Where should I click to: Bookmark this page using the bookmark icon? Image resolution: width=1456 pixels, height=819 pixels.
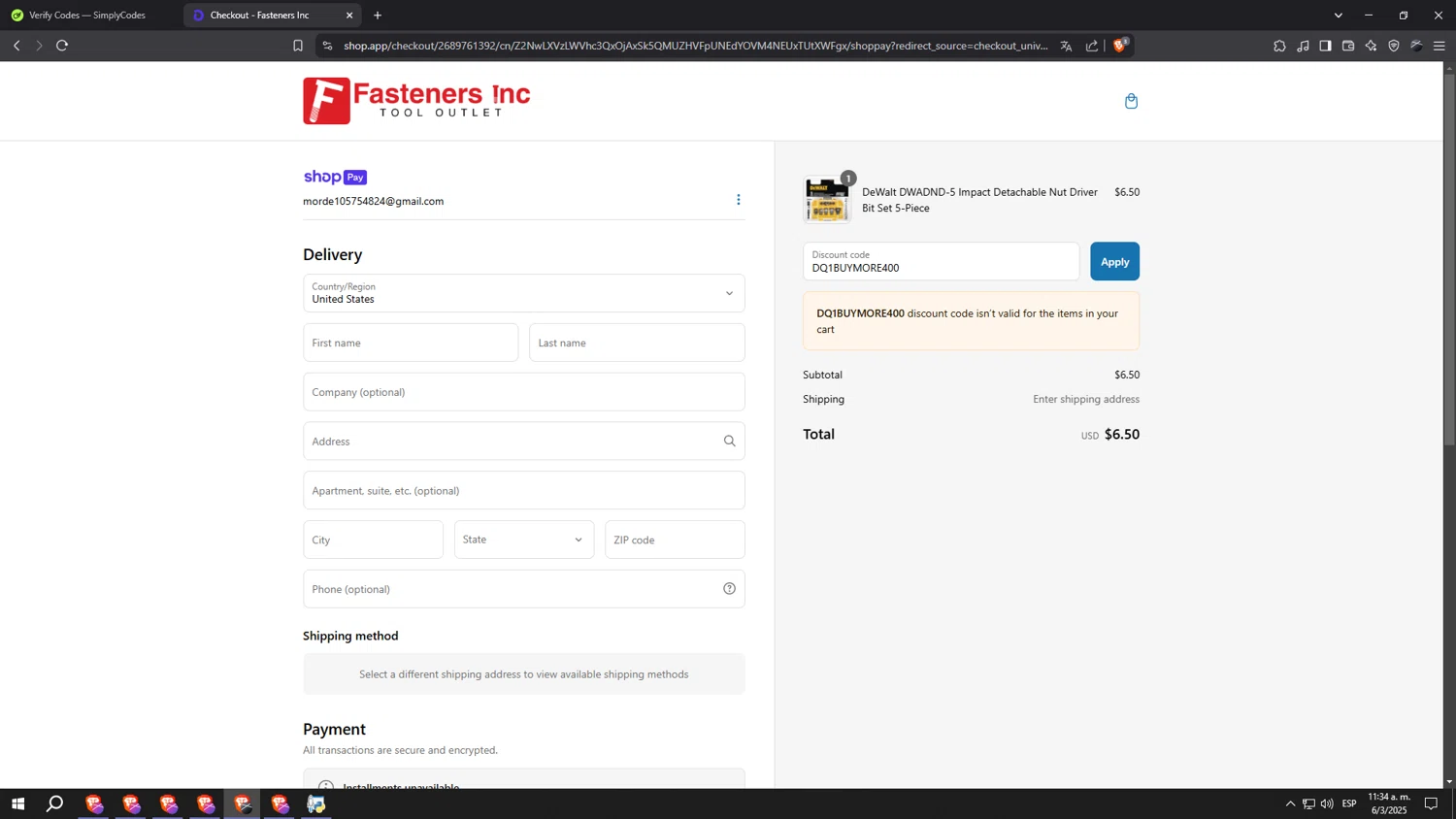[298, 46]
